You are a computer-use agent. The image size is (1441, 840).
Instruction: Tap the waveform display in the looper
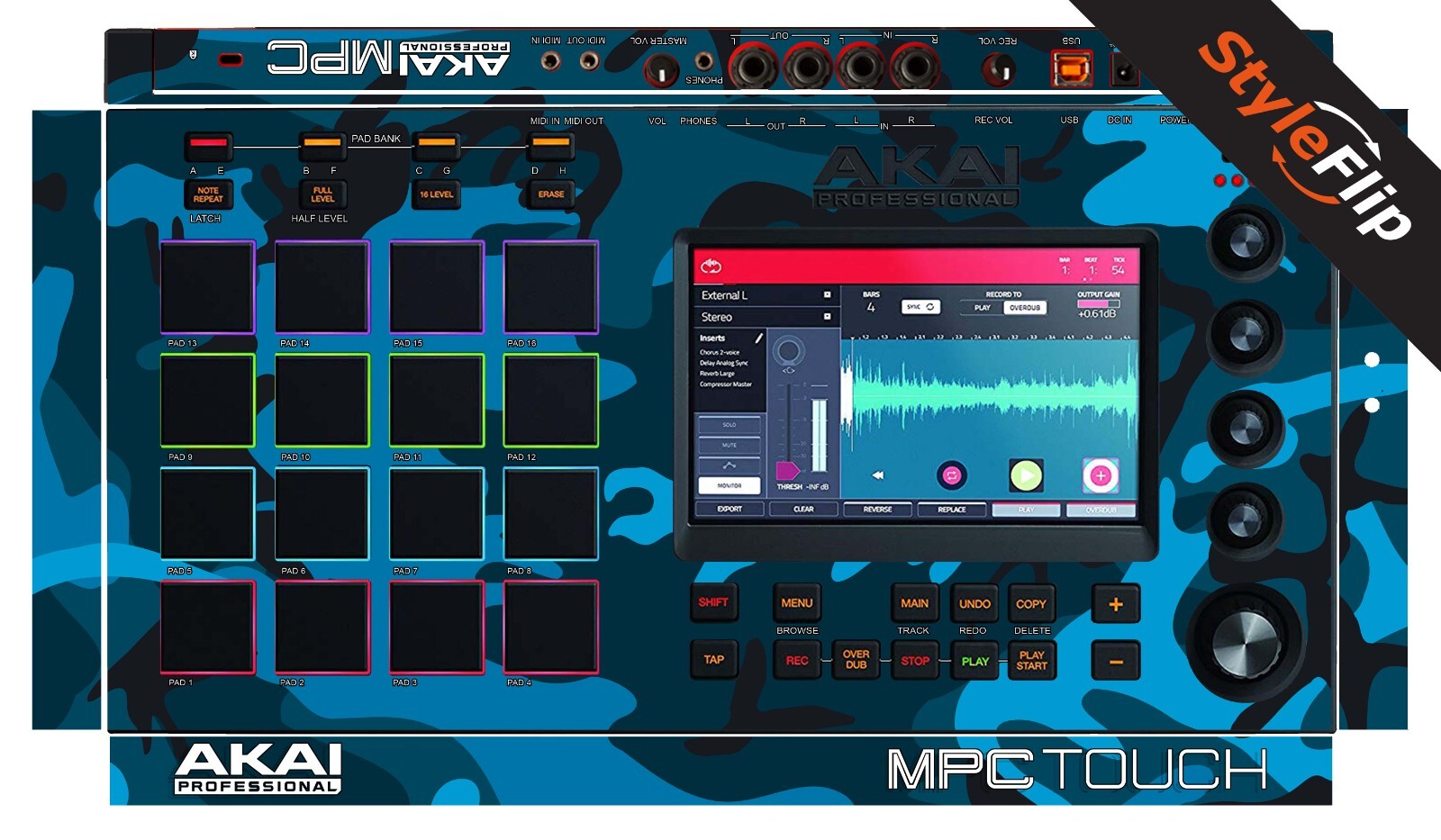pos(989,396)
